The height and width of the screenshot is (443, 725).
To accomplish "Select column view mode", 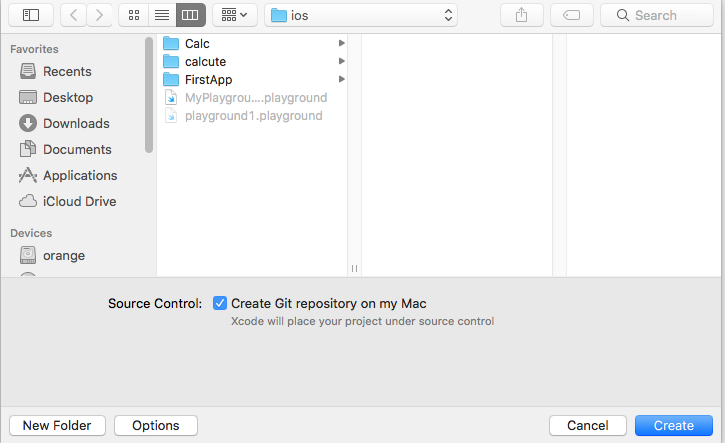I will tap(190, 15).
